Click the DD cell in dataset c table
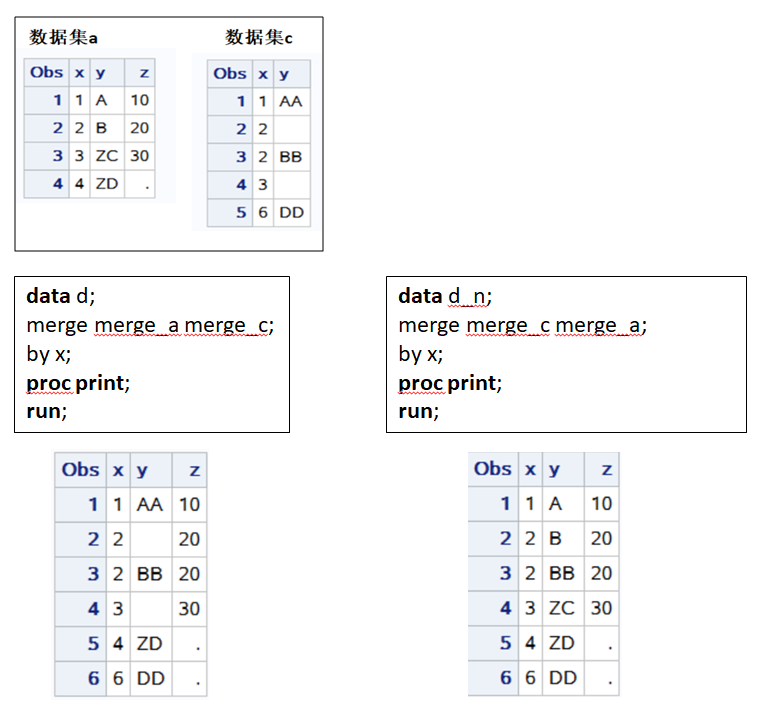The width and height of the screenshot is (765, 709). [x=290, y=212]
